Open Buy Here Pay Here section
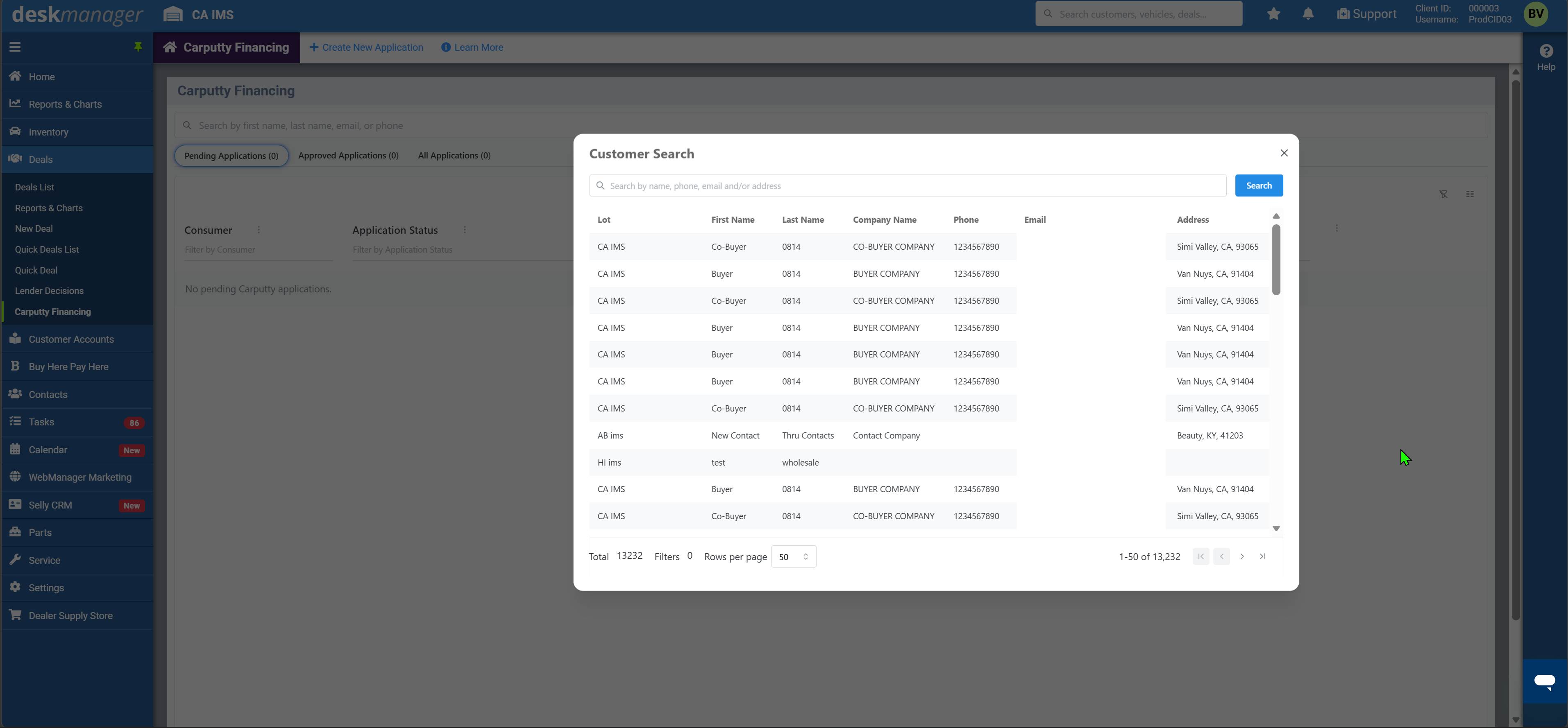The height and width of the screenshot is (728, 1568). pyautogui.click(x=77, y=367)
